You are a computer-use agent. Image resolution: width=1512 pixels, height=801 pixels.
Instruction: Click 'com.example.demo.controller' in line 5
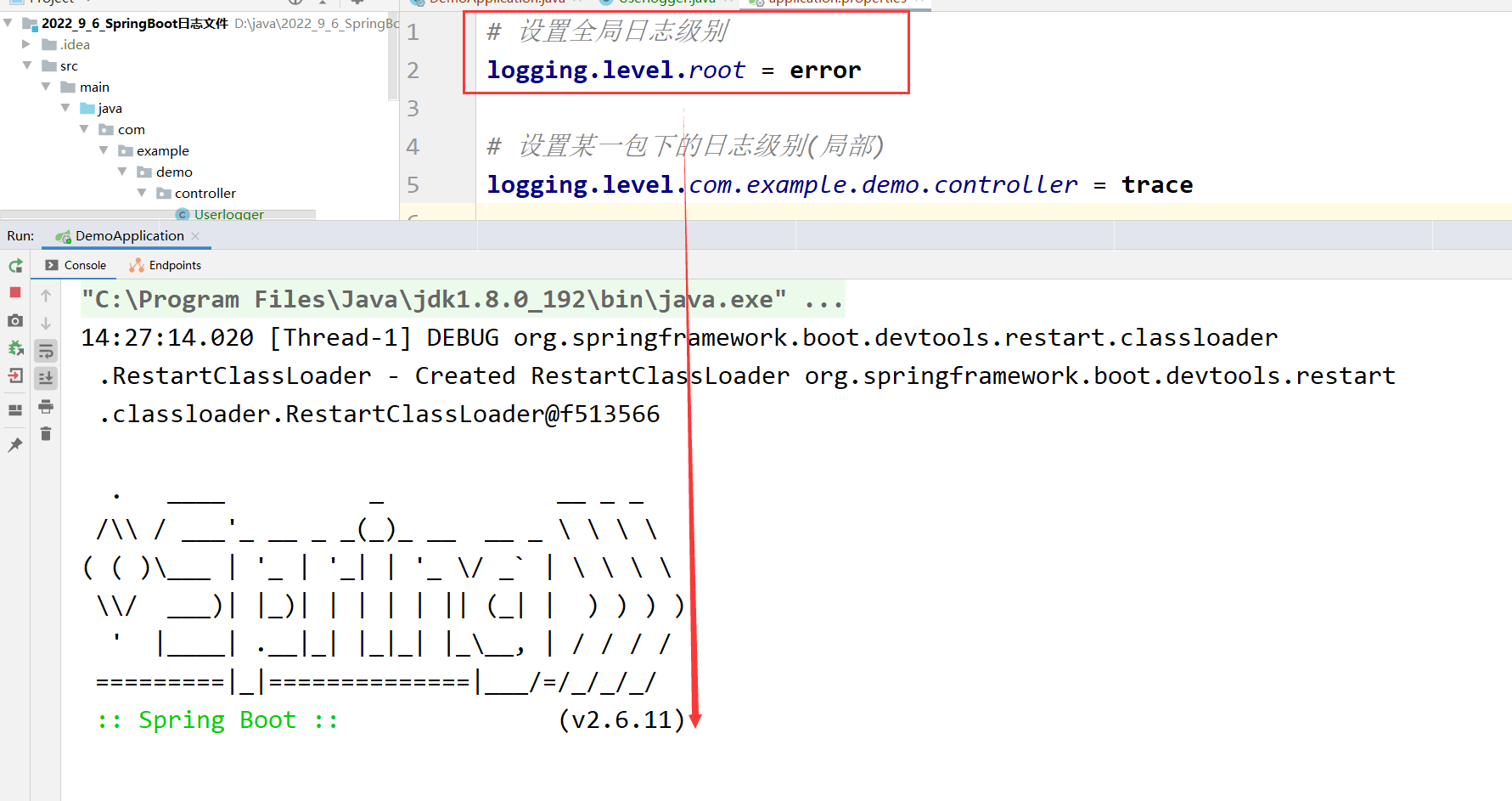point(884,185)
